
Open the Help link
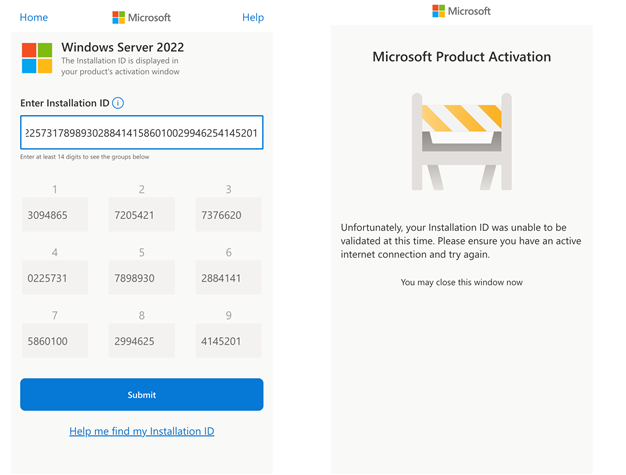(x=253, y=17)
